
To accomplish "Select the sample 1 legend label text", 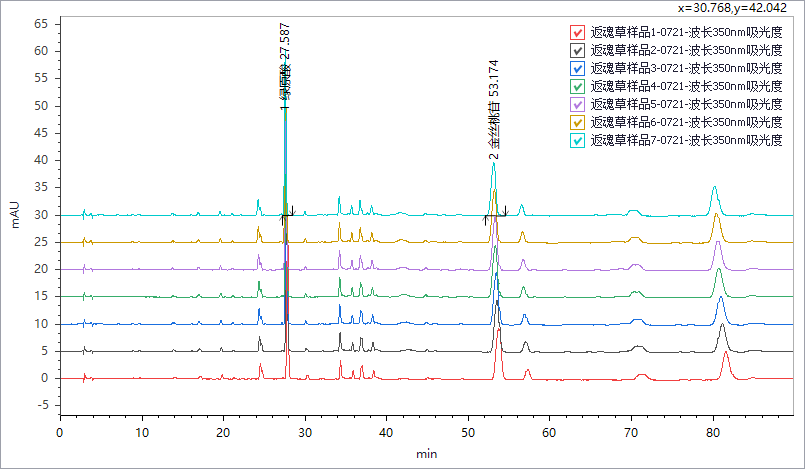I will [686, 32].
